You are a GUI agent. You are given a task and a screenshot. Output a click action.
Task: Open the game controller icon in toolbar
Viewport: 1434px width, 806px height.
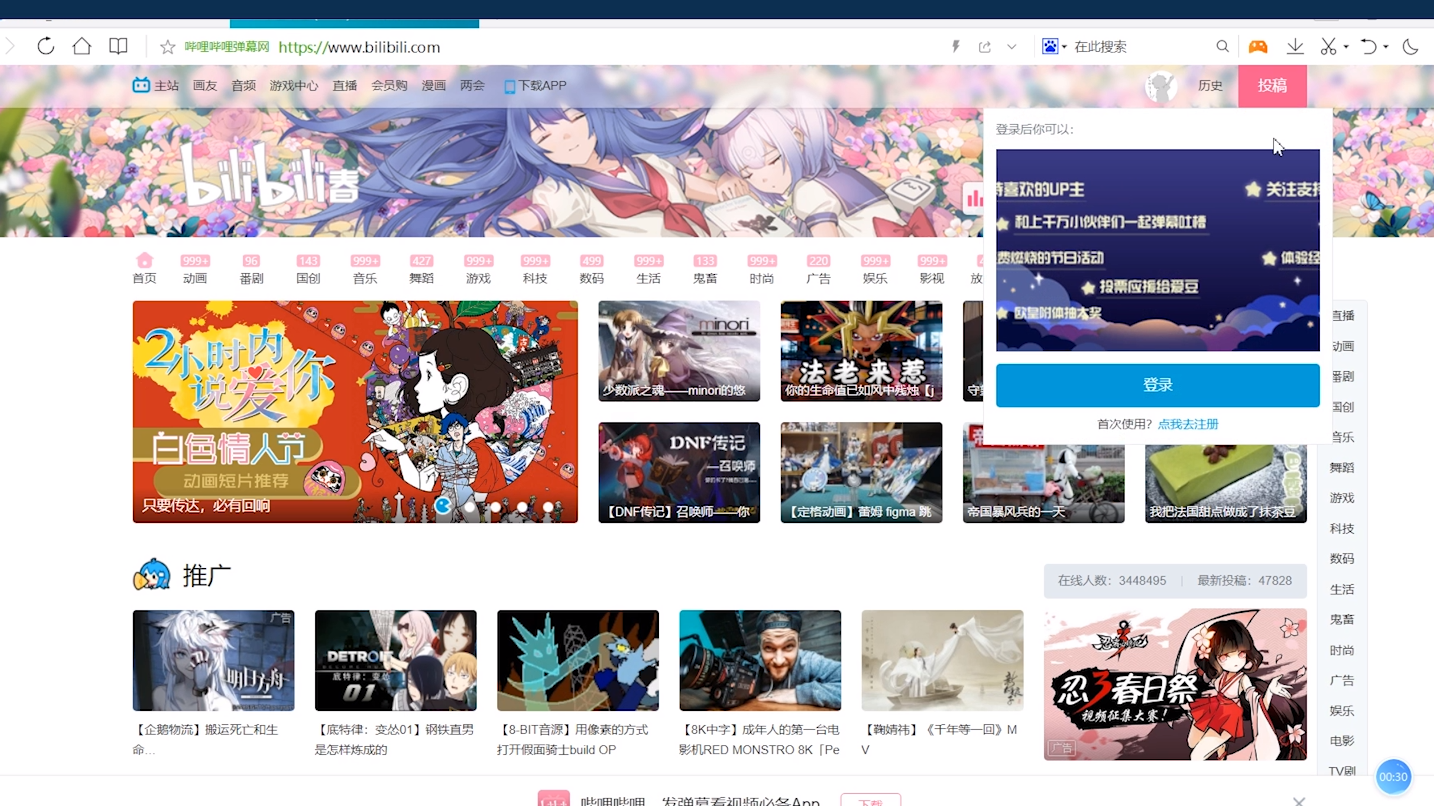1258,47
